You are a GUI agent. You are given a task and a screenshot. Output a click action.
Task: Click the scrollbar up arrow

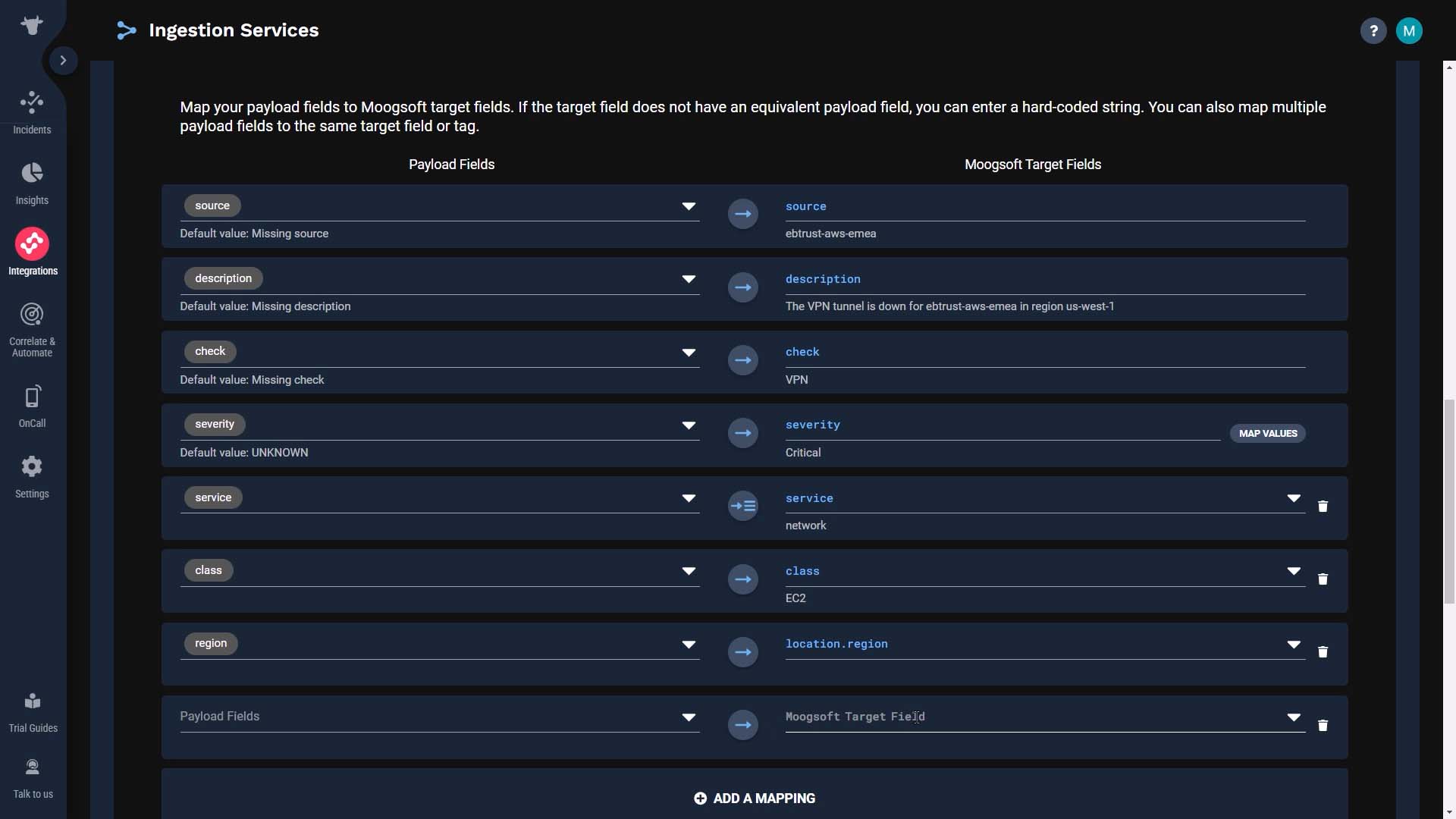pyautogui.click(x=1449, y=67)
